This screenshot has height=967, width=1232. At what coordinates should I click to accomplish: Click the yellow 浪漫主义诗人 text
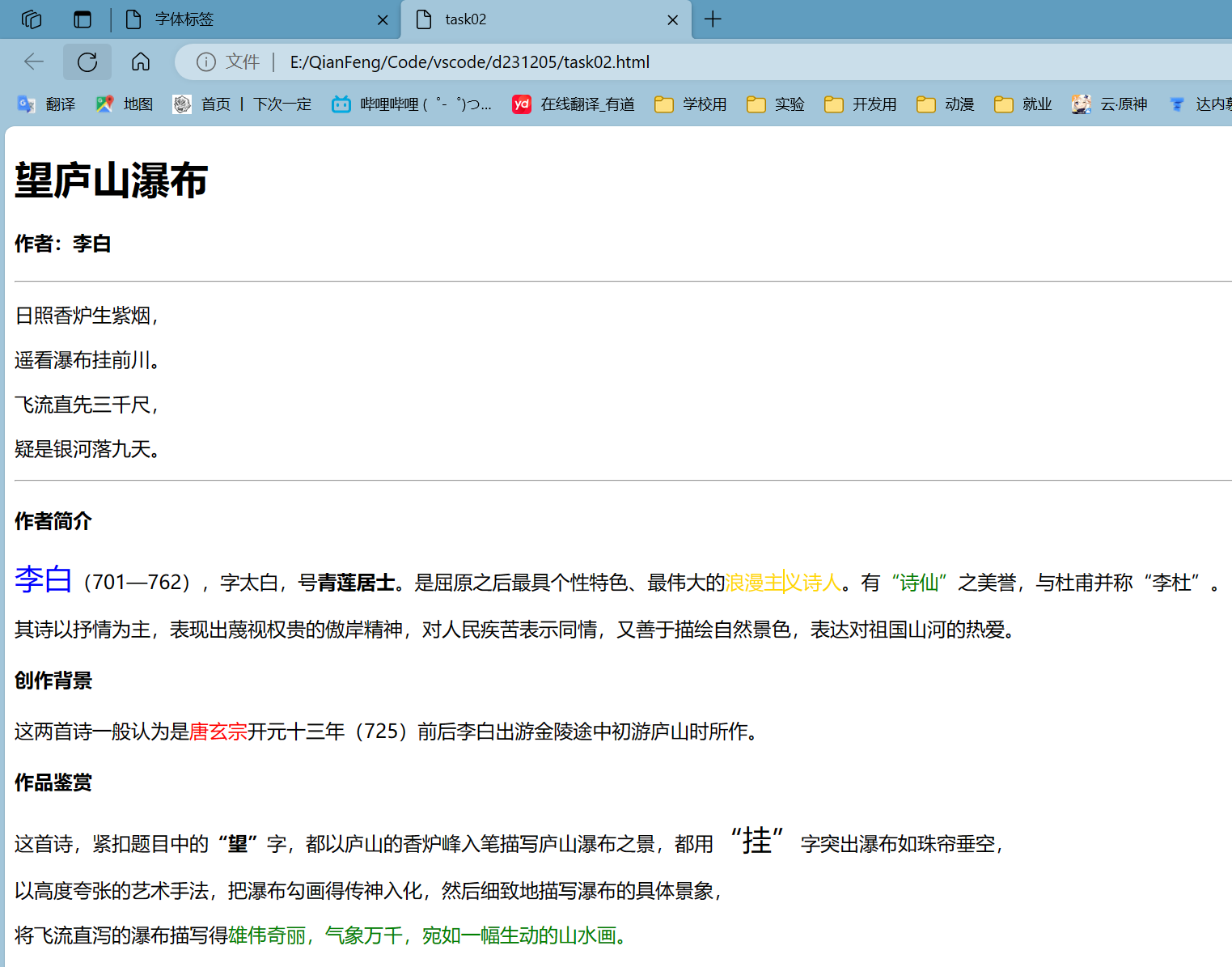(783, 583)
